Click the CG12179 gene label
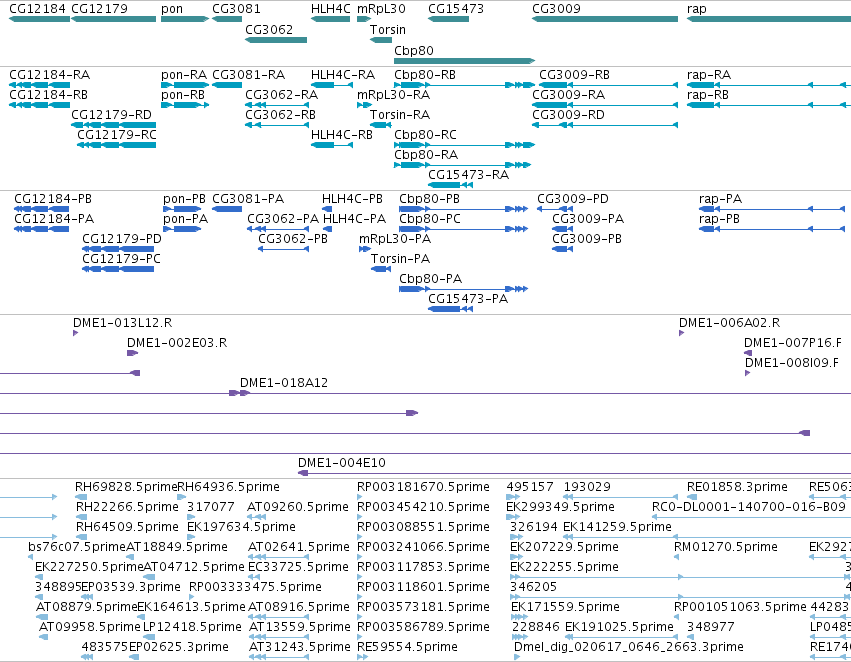 pyautogui.click(x=99, y=9)
